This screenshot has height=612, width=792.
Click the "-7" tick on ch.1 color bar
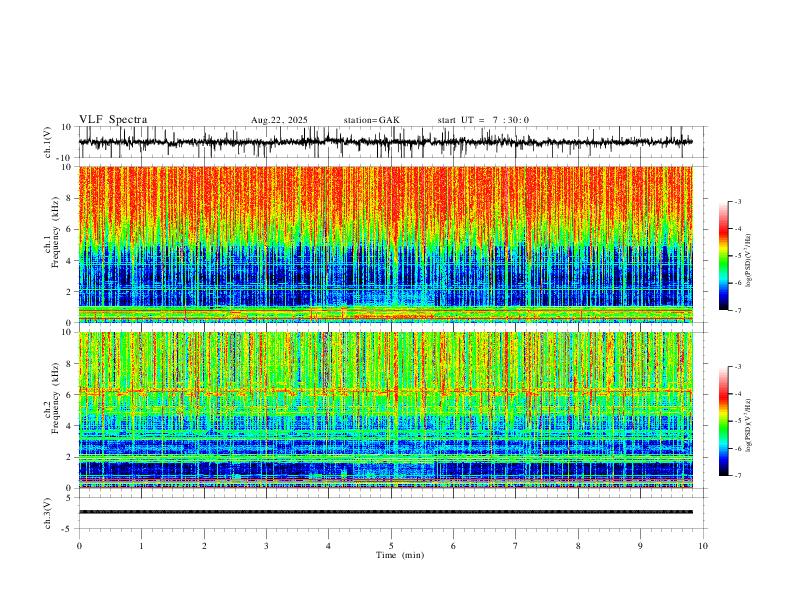737,310
